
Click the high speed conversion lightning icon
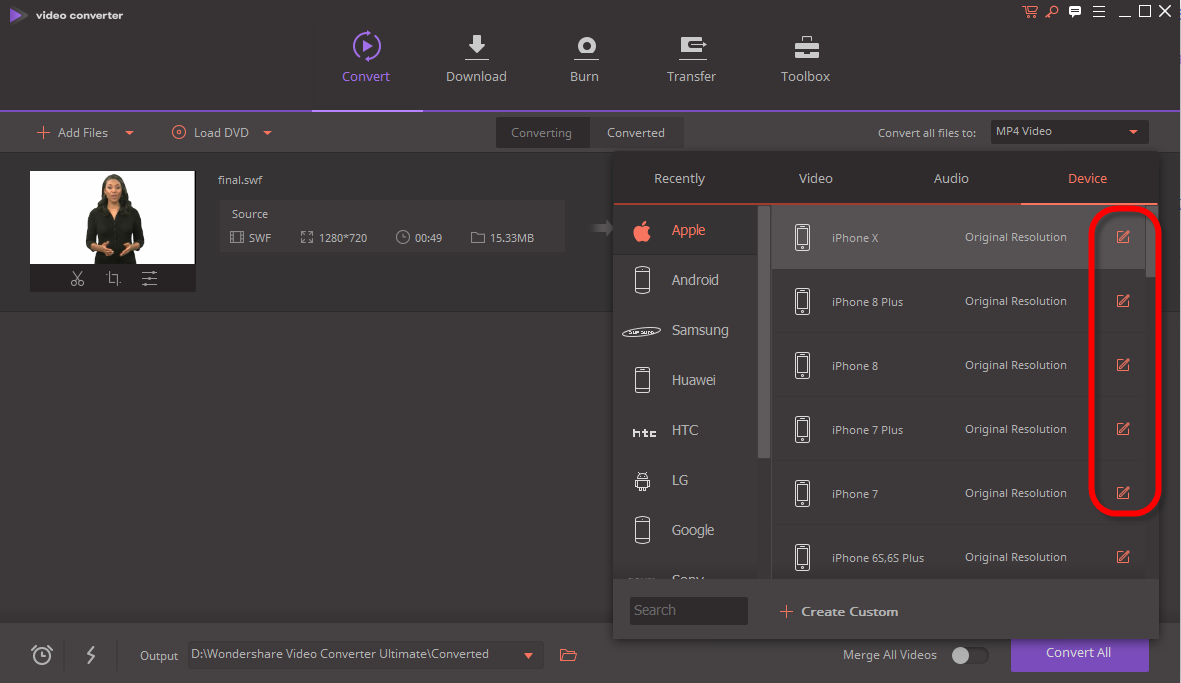[91, 654]
